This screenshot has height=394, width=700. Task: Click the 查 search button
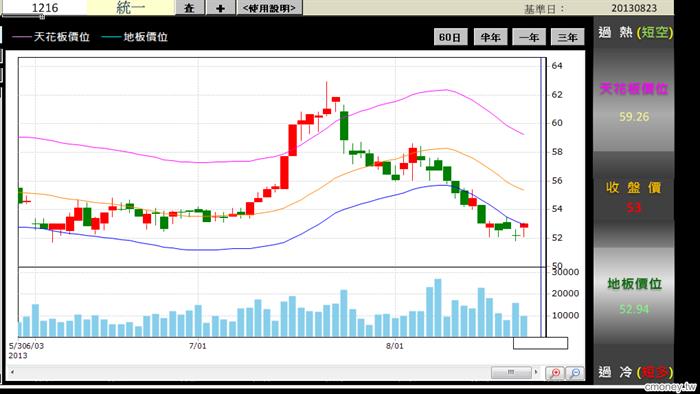coord(190,8)
